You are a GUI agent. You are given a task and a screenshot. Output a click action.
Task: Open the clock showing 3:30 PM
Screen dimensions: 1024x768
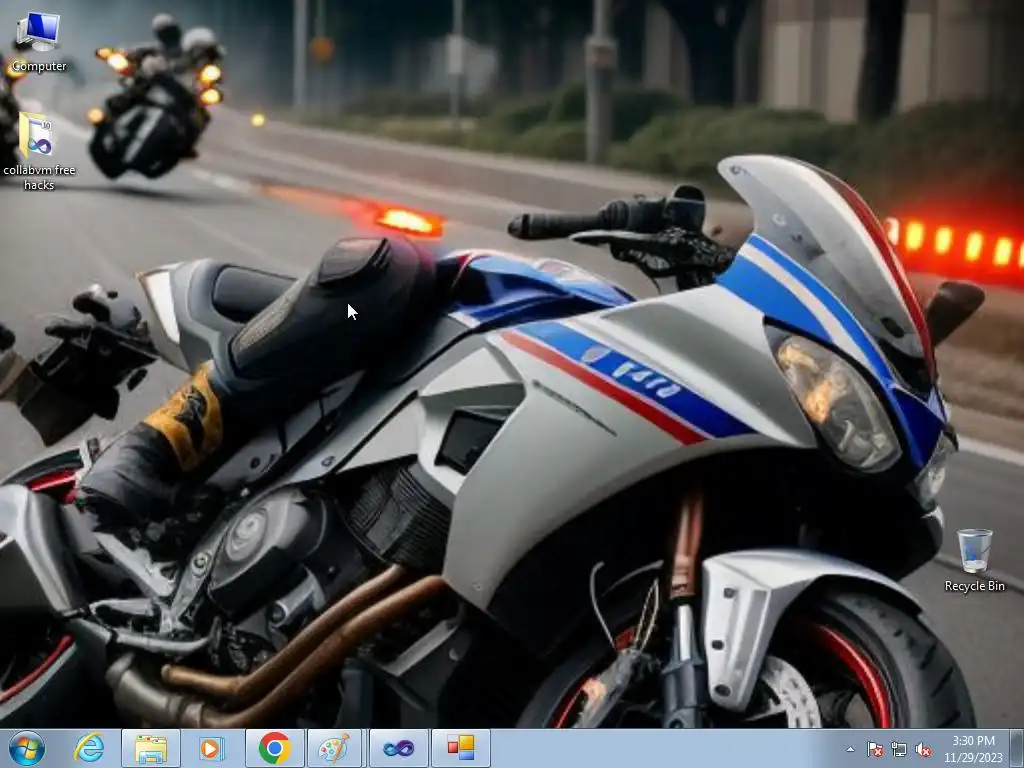tap(973, 749)
